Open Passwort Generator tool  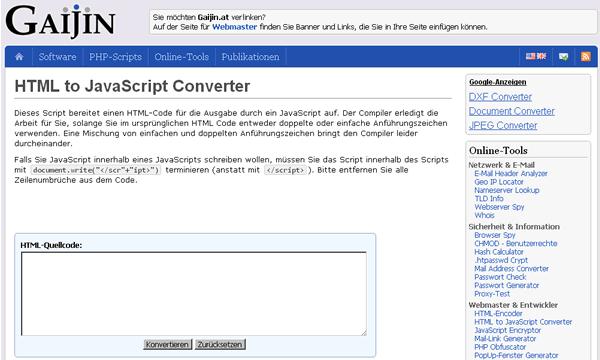pyautogui.click(x=507, y=285)
